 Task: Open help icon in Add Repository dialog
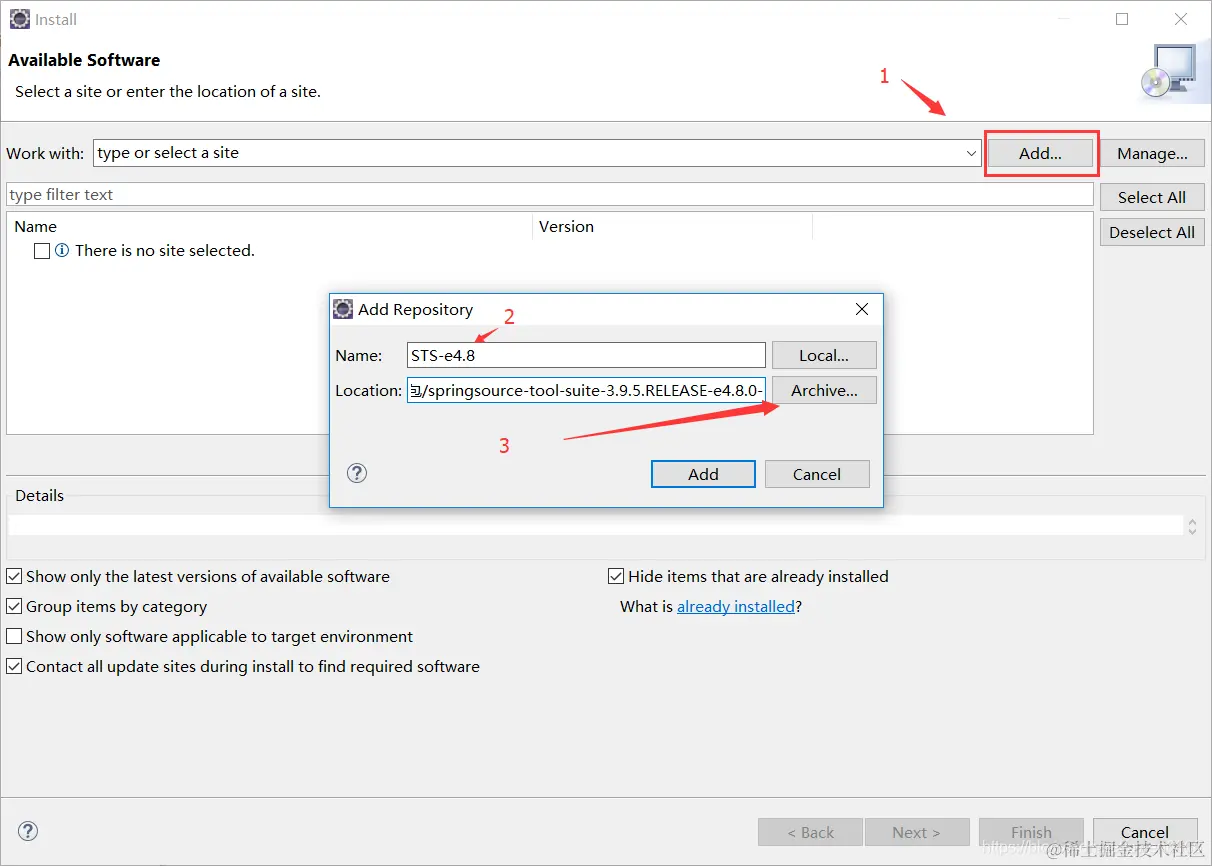point(357,473)
